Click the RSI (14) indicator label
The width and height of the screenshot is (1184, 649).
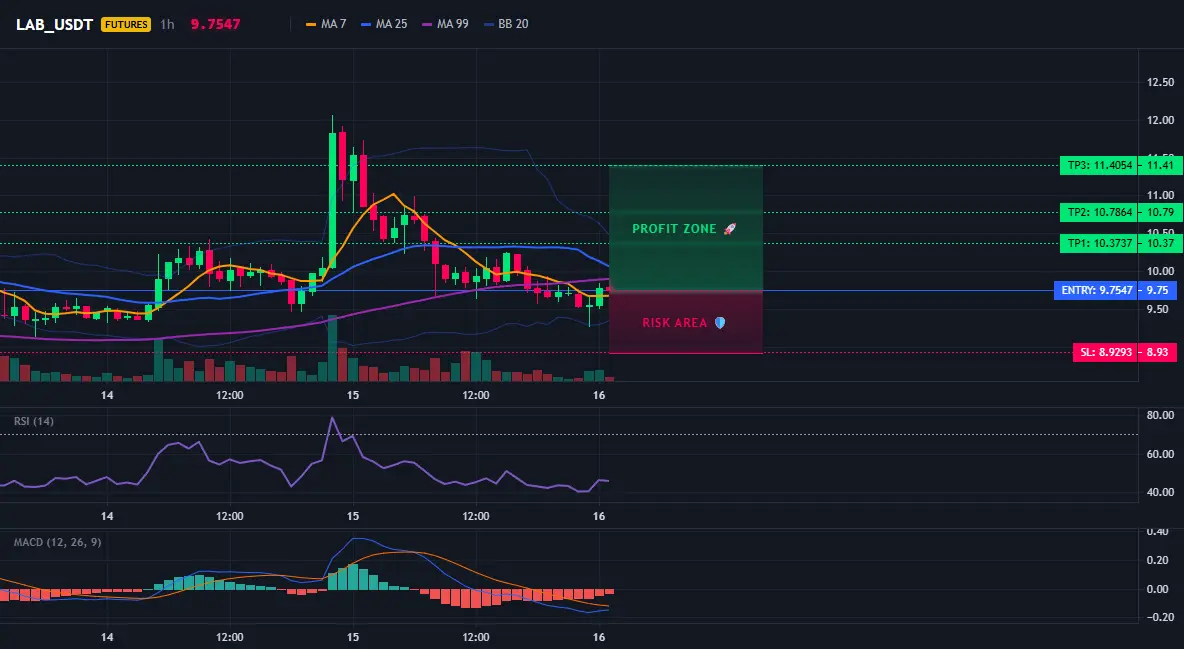click(34, 421)
